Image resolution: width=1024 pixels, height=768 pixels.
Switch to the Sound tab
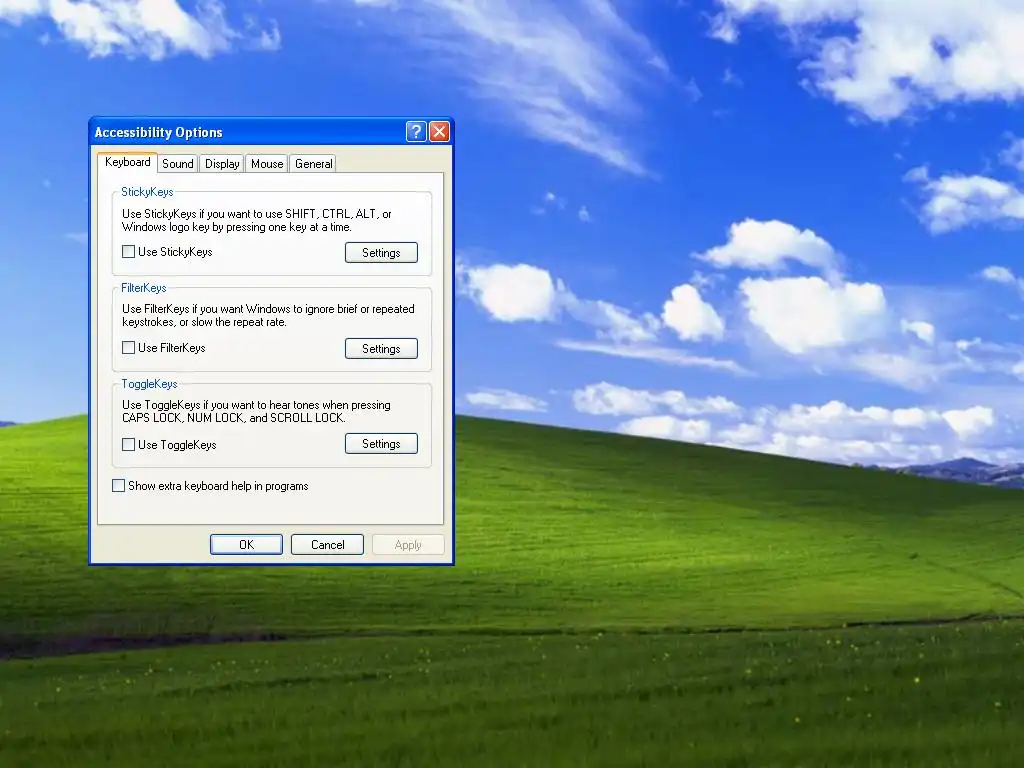(x=178, y=164)
